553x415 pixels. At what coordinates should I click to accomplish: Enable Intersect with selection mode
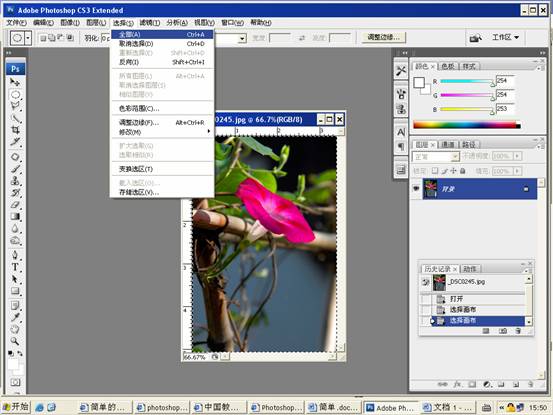tap(70, 38)
